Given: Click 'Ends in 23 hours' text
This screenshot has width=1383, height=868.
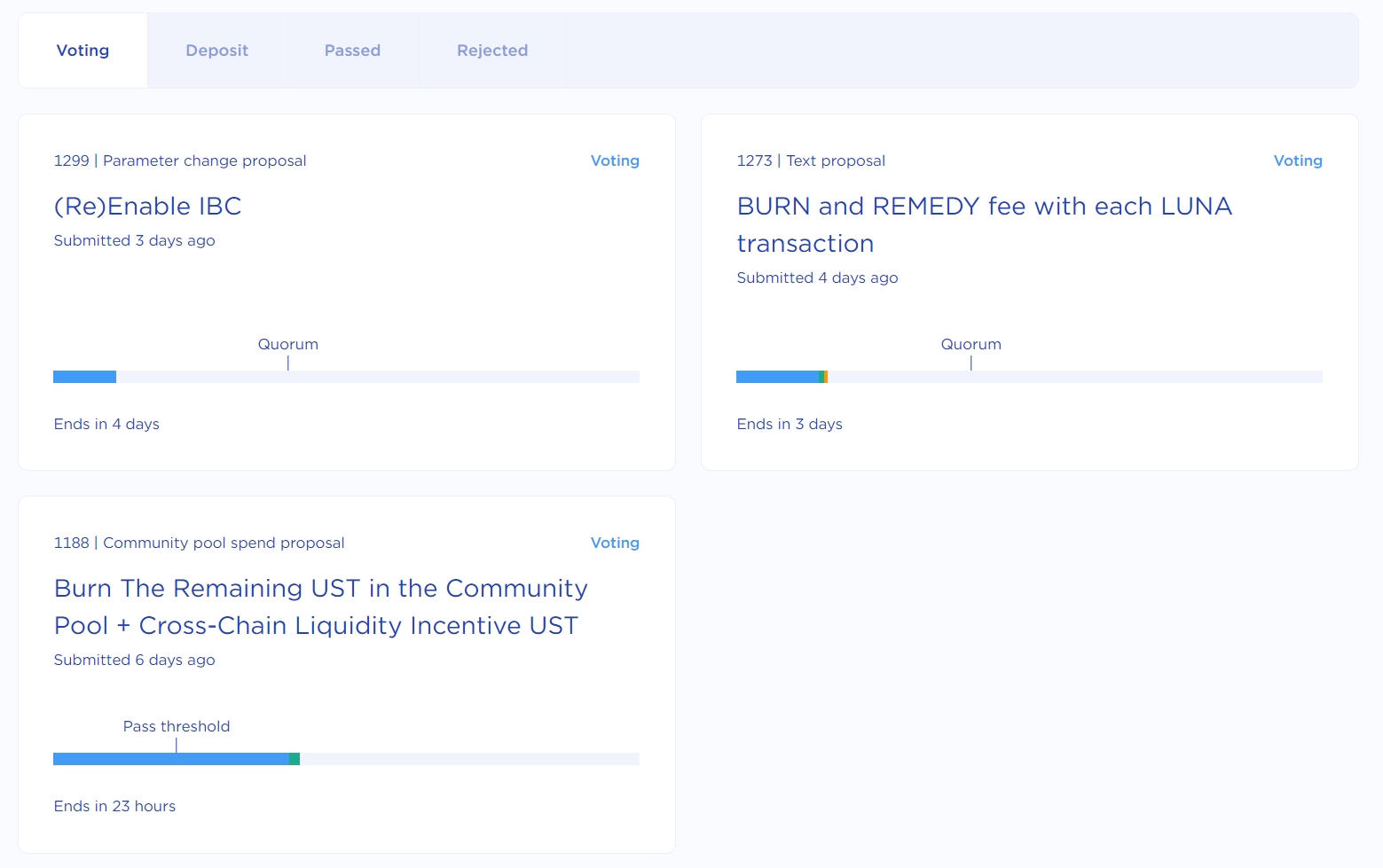Looking at the screenshot, I should (x=114, y=806).
